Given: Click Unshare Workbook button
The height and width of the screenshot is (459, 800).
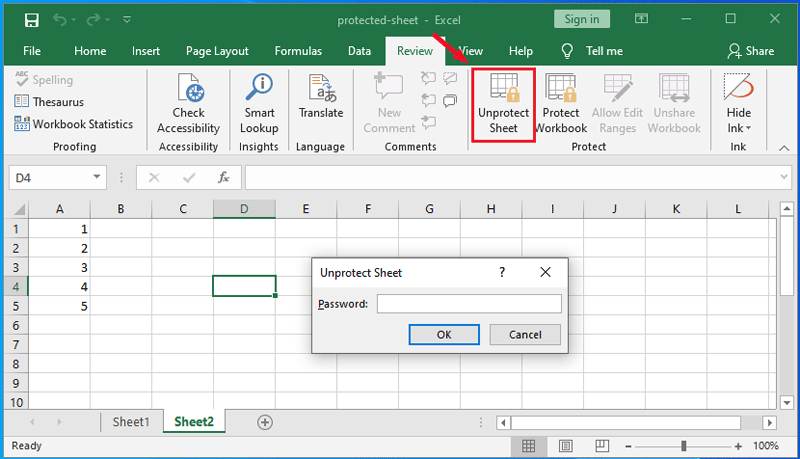Looking at the screenshot, I should [674, 104].
